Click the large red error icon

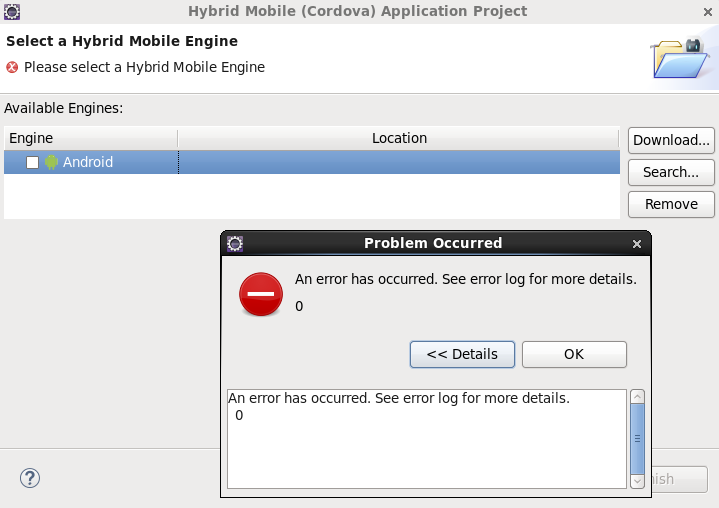[261, 294]
